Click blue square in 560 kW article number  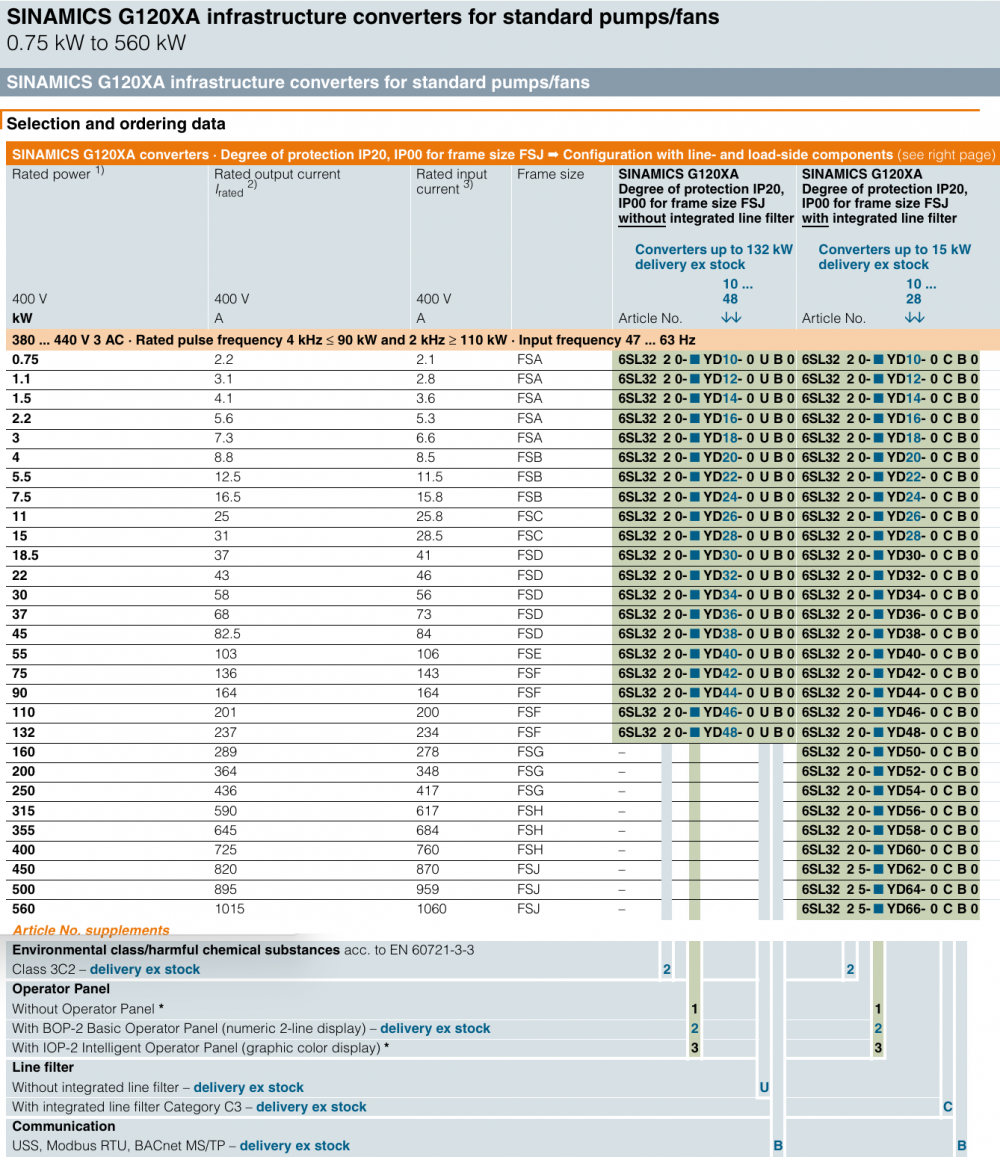click(x=878, y=909)
